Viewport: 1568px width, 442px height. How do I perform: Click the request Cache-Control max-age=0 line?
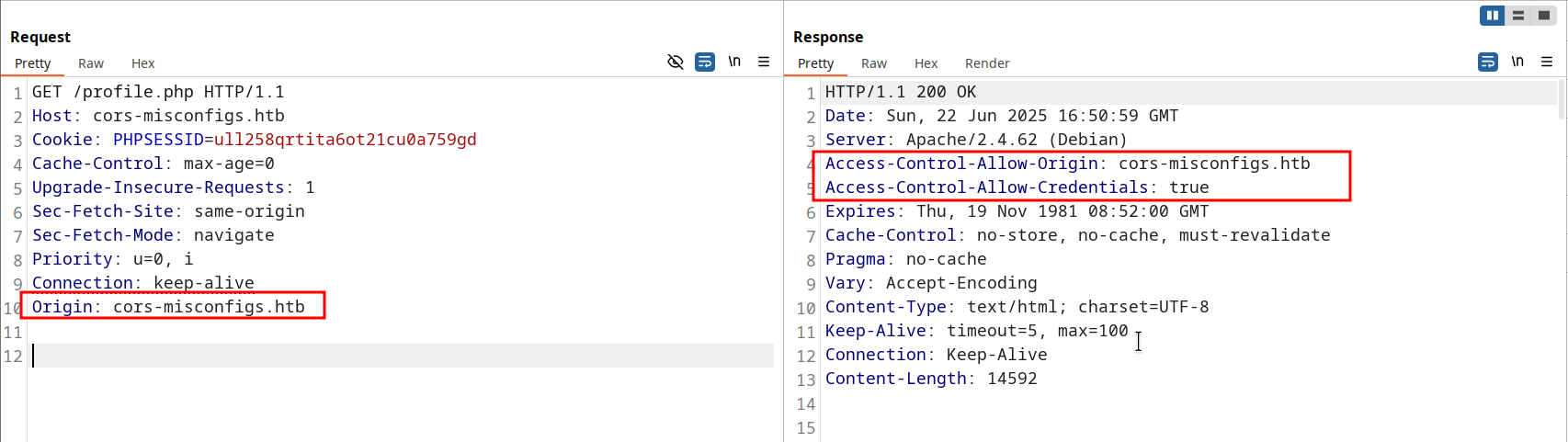coord(153,164)
